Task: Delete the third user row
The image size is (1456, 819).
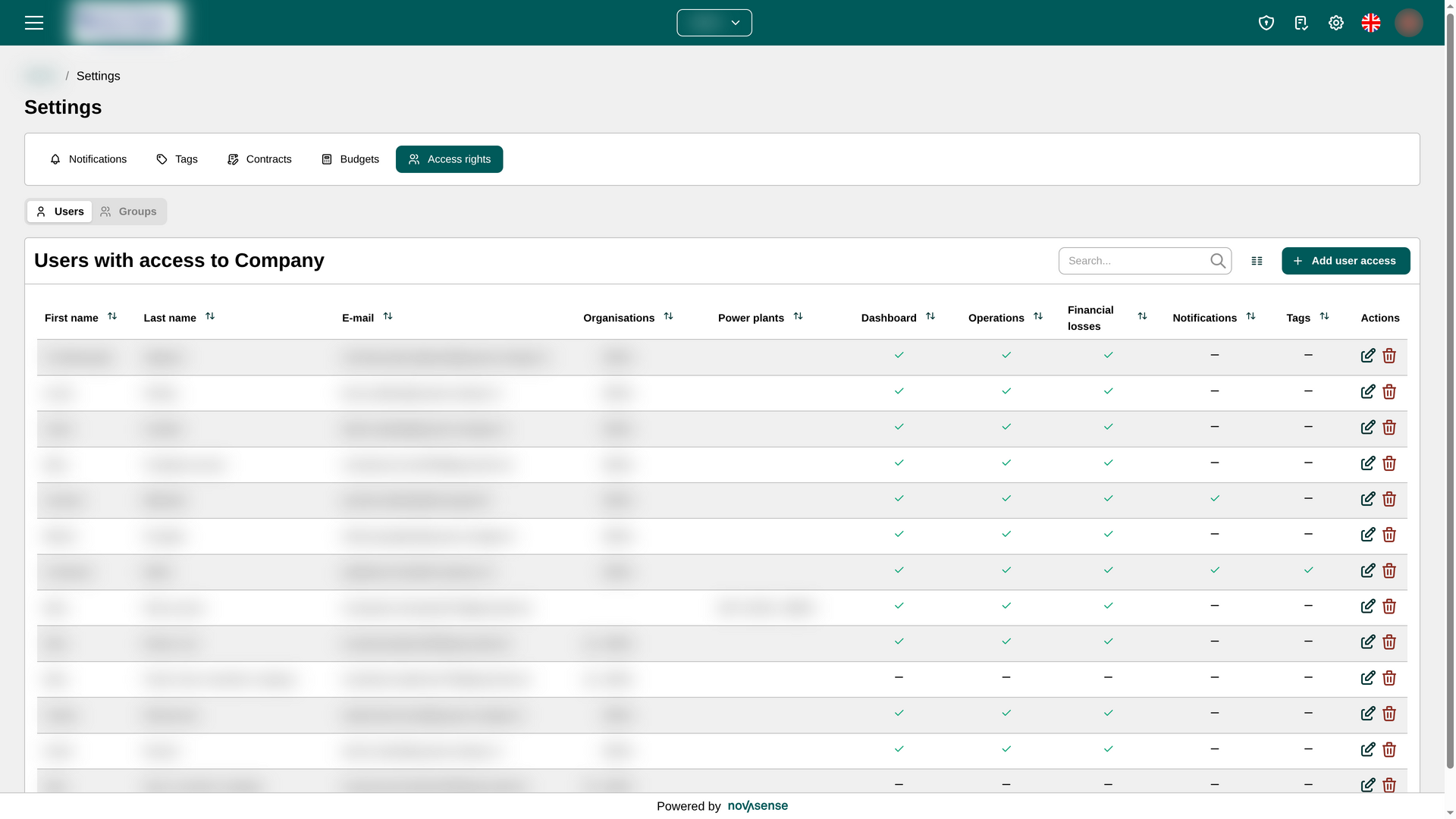Action: click(x=1389, y=428)
